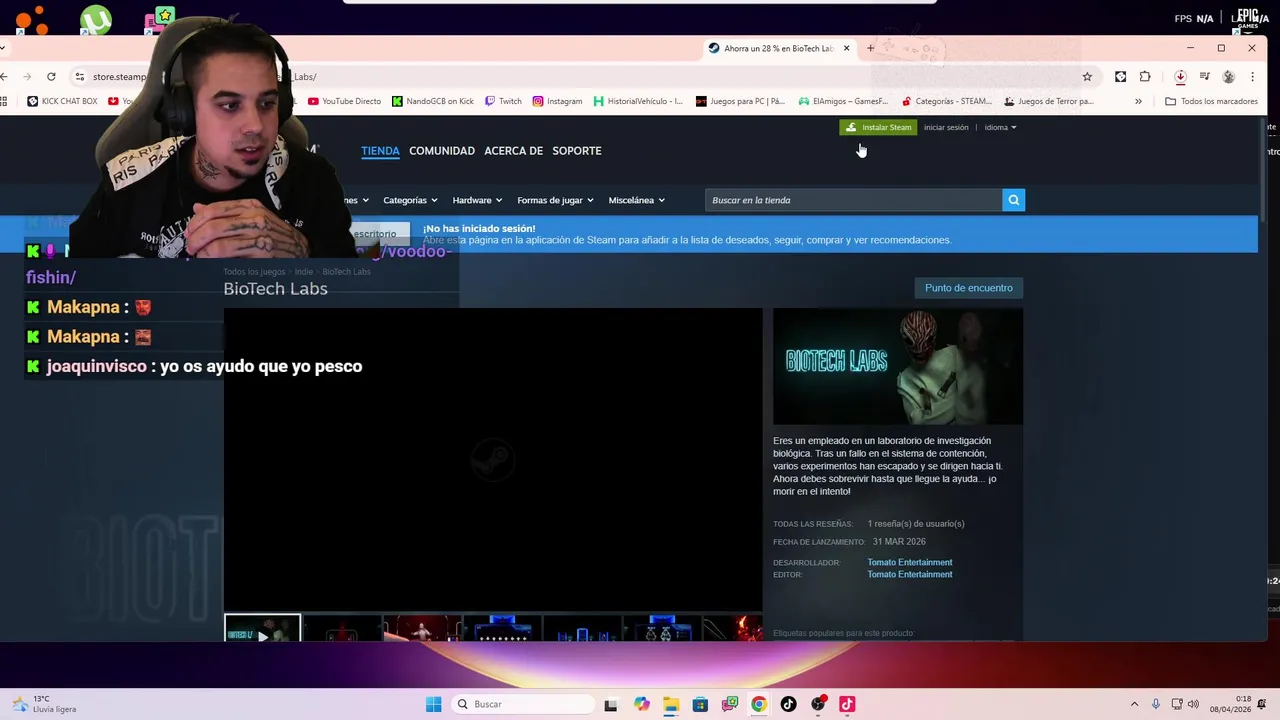
Task: Open the ACERCA DE section
Action: click(513, 151)
